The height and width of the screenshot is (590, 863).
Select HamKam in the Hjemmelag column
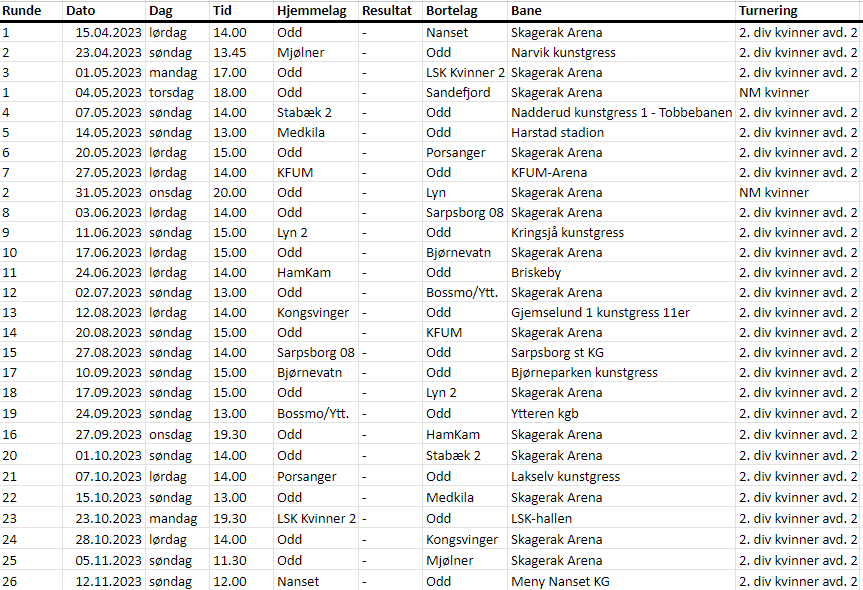tap(304, 272)
